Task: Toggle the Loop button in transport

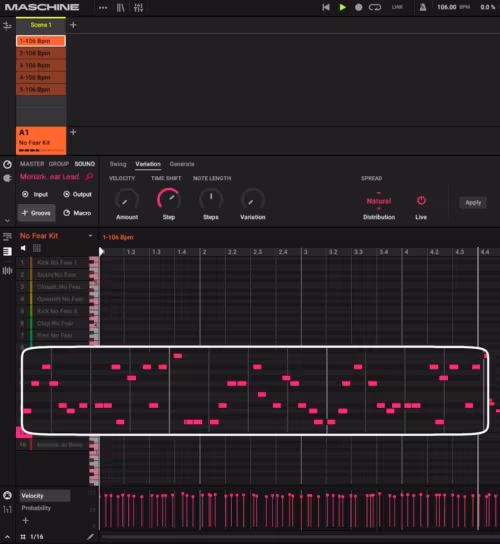Action: point(375,7)
